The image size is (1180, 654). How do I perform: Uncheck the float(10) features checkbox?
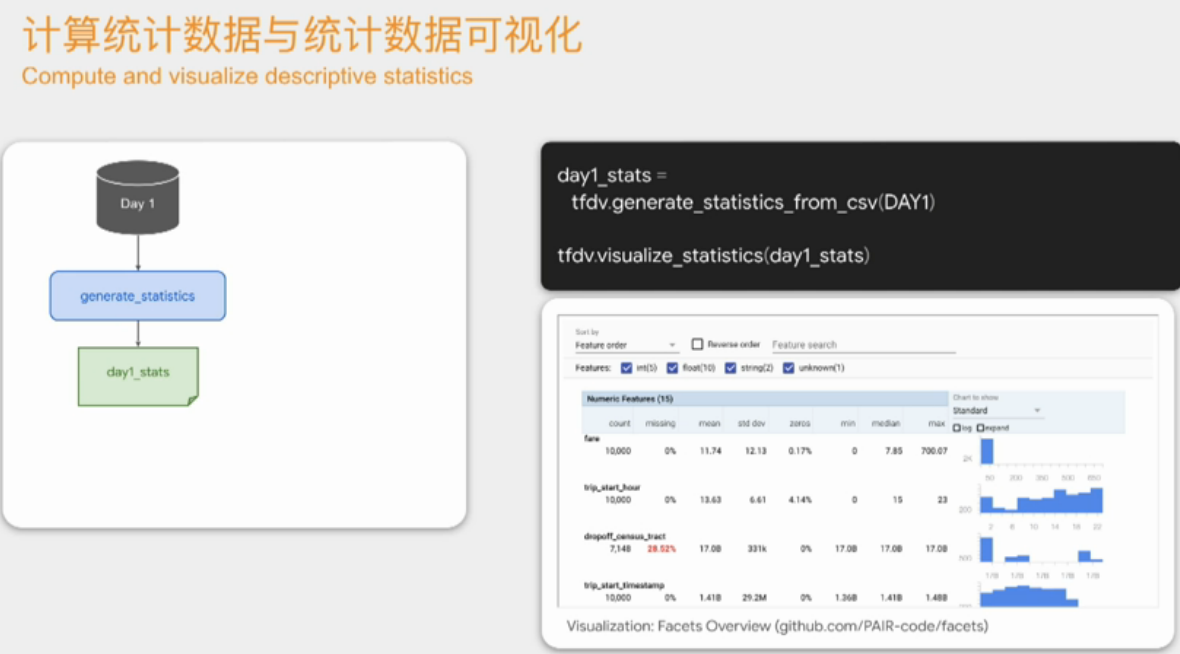point(672,368)
